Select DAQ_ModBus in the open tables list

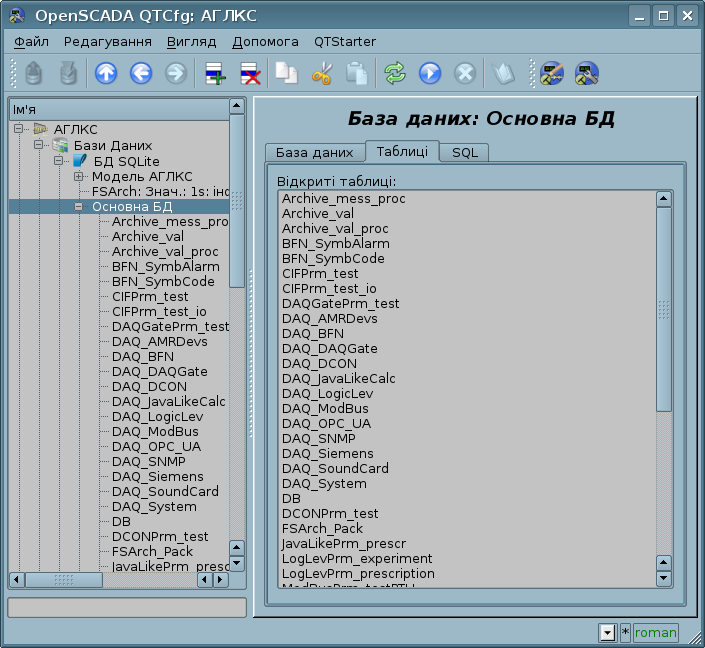pyautogui.click(x=325, y=409)
